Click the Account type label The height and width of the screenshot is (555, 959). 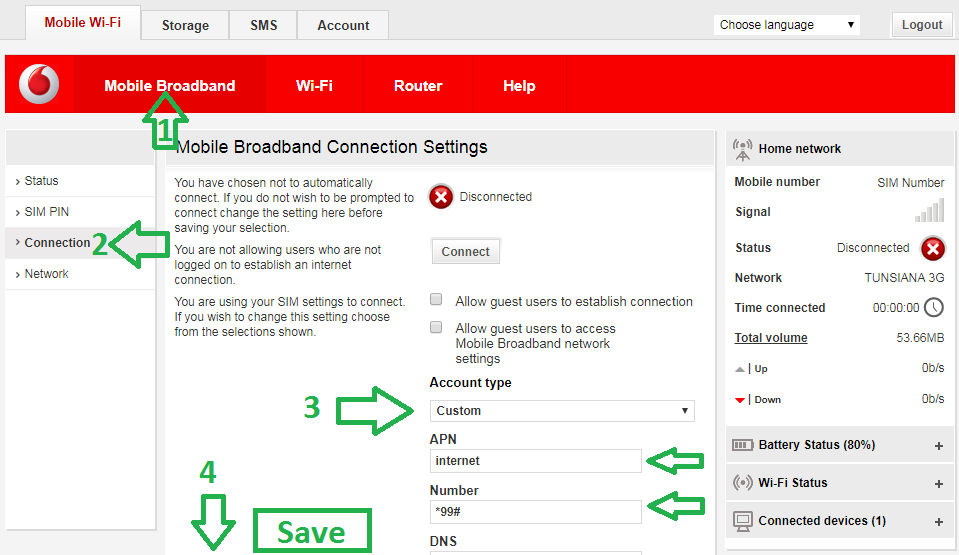pos(470,382)
